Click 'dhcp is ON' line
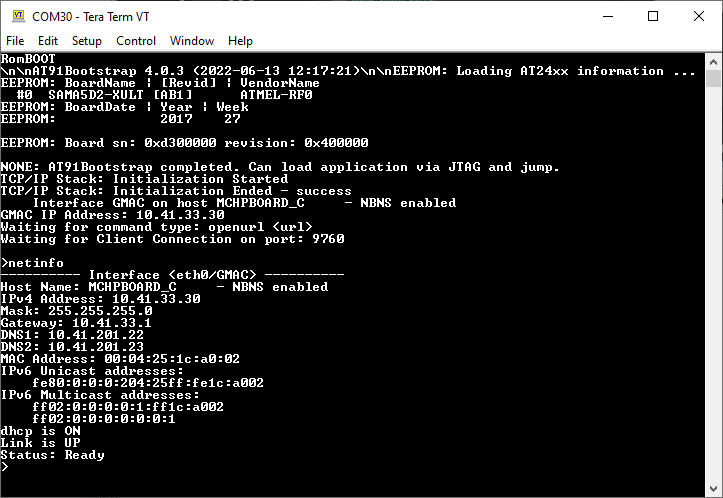Screen dimensions: 723x498 41,431
